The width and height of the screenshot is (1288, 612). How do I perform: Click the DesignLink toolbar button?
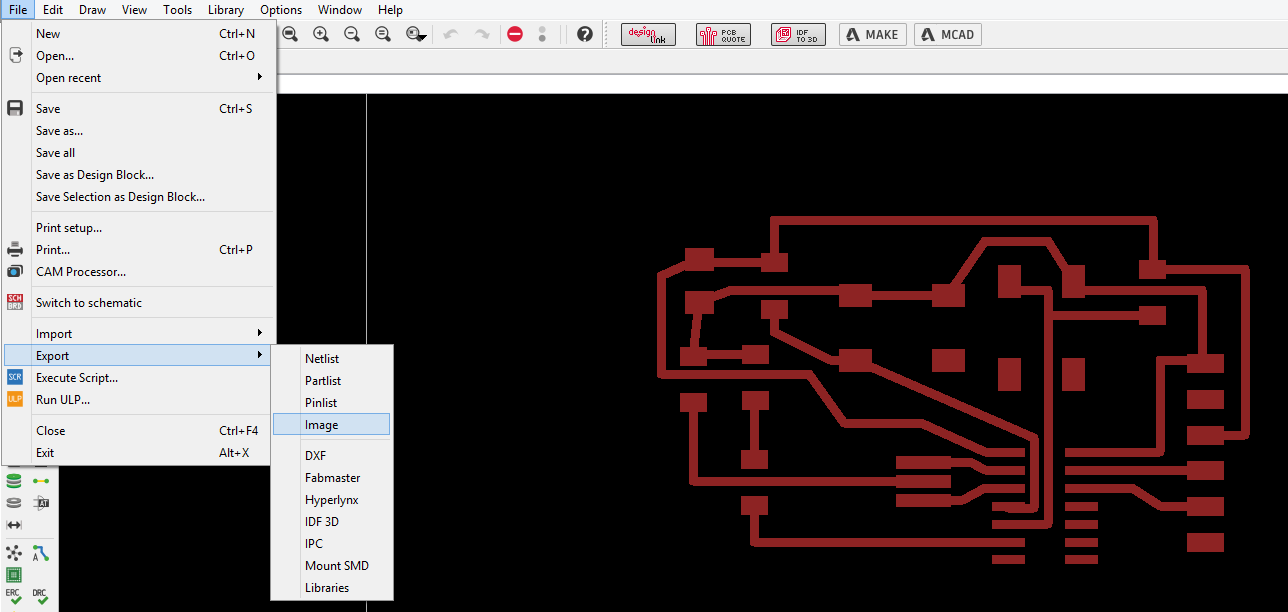pyautogui.click(x=648, y=34)
